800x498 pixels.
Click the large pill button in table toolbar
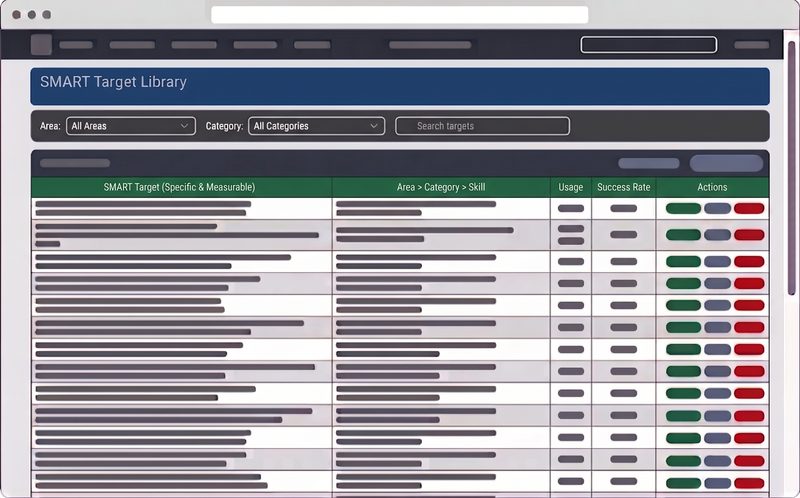coord(726,163)
